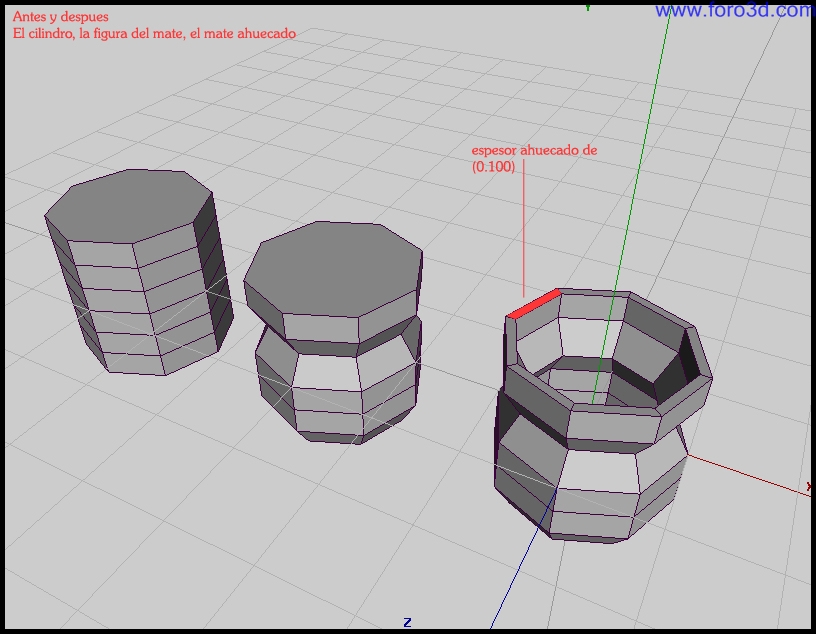Click the 'Antes y despues' caption text

click(x=61, y=17)
